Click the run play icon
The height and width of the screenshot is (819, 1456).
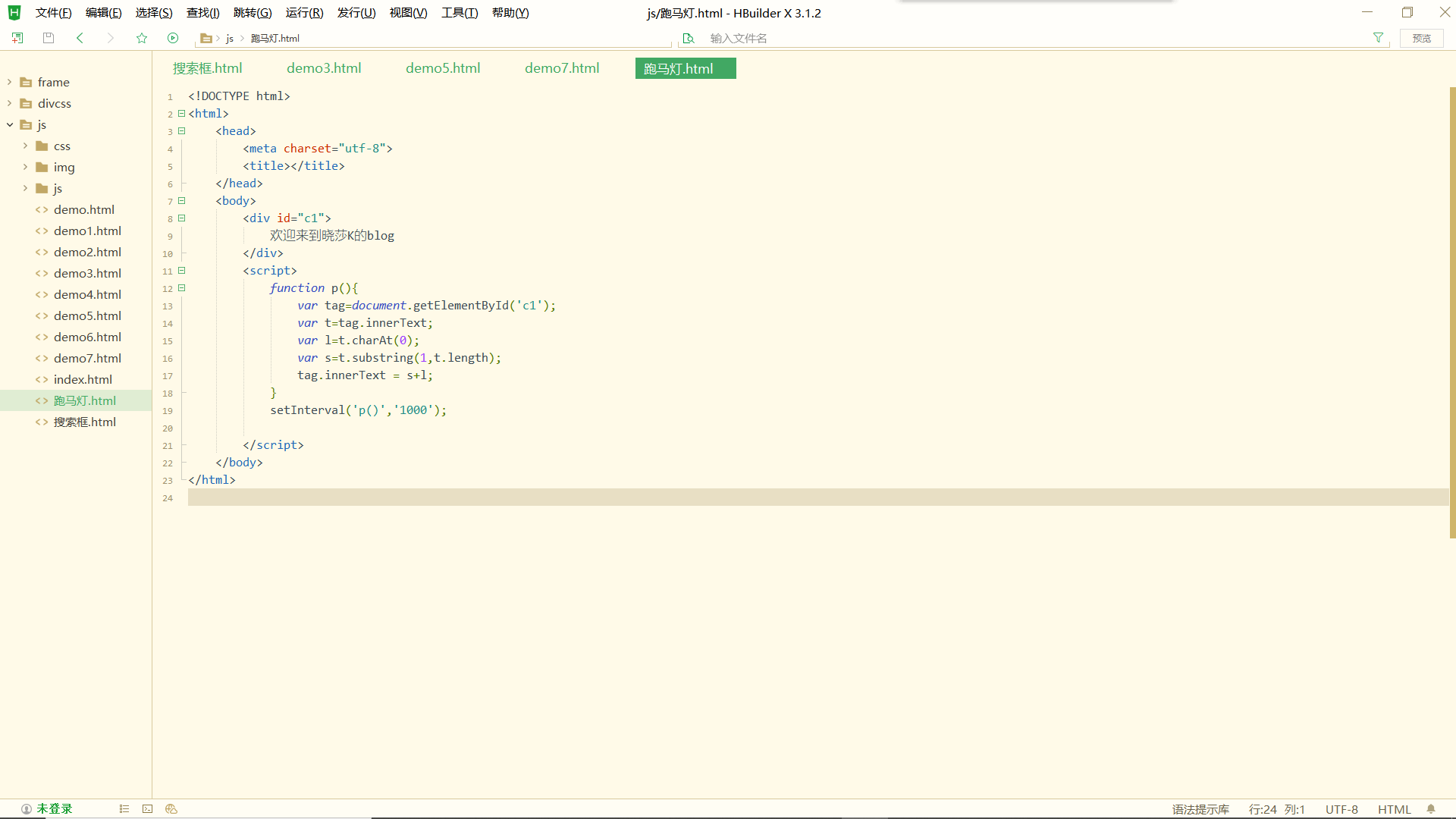(173, 38)
